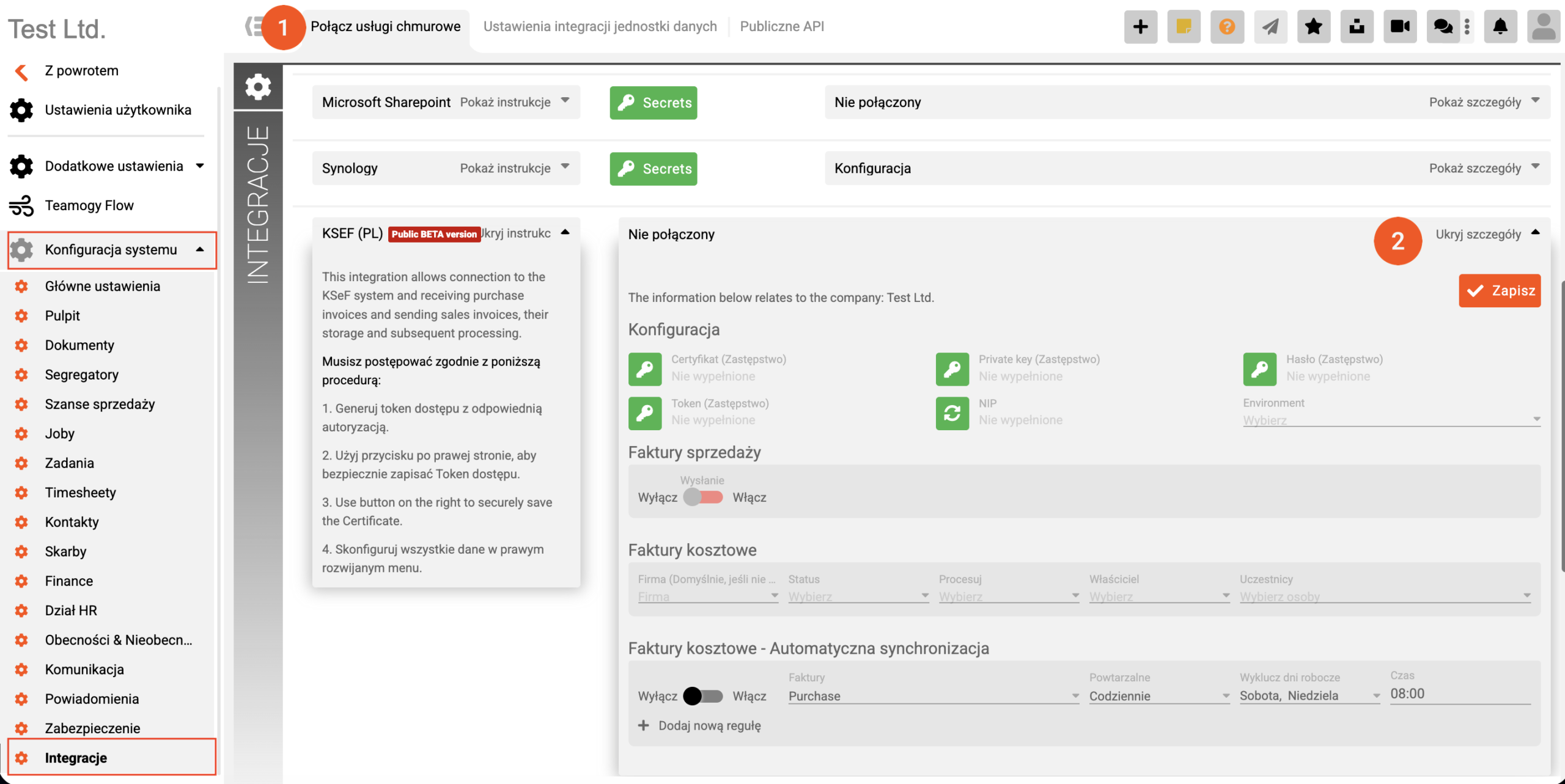Viewport: 1565px width, 784px height.
Task: Toggle the automatic synchronization Wyłącz/Włącz switch
Action: (703, 696)
